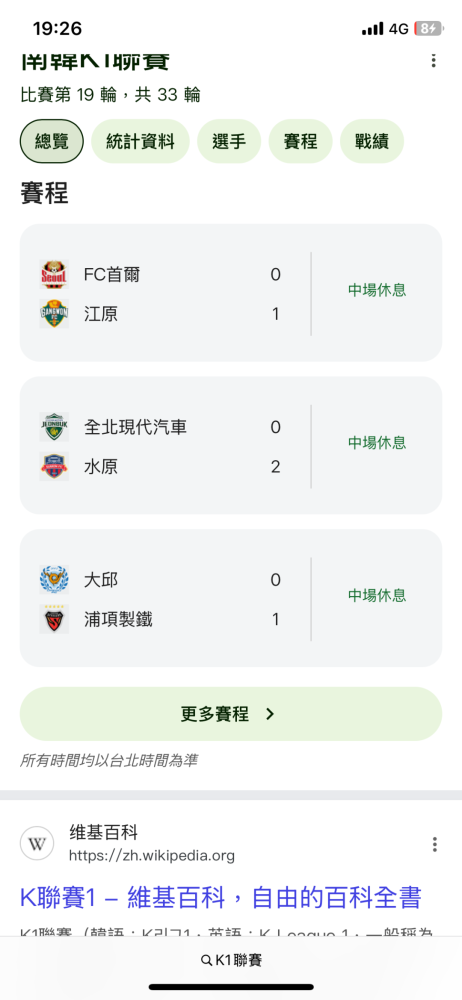
Task: Tap the K1聯賽 search bar at the bottom
Action: [x=231, y=960]
